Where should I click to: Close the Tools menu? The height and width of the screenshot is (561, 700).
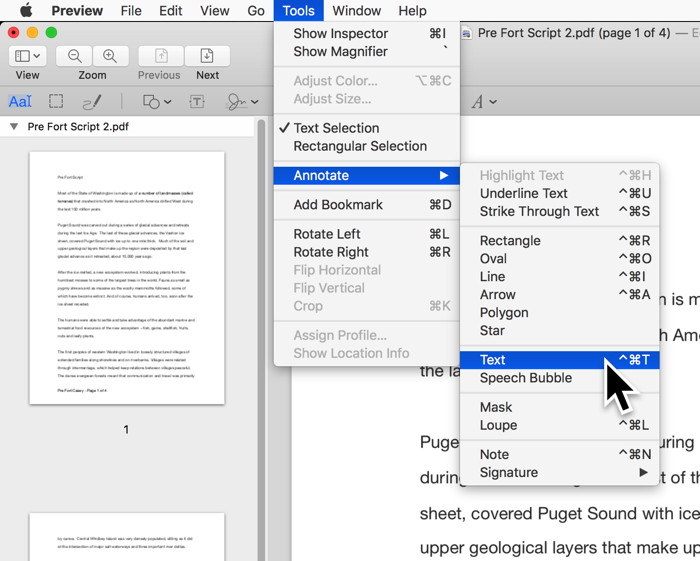298,10
